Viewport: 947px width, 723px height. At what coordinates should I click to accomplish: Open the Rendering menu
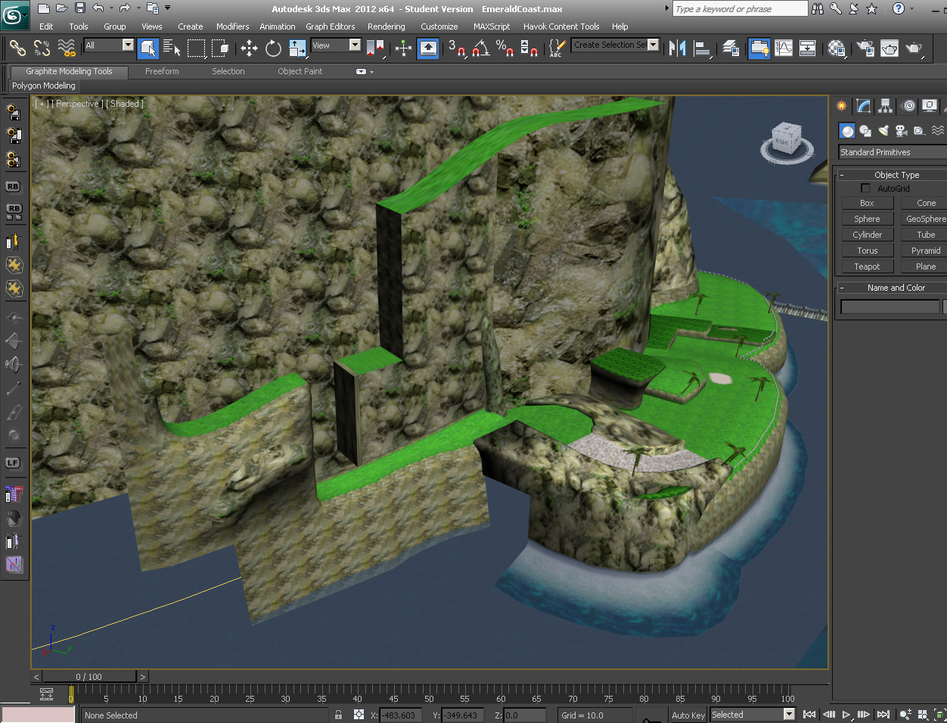click(386, 27)
